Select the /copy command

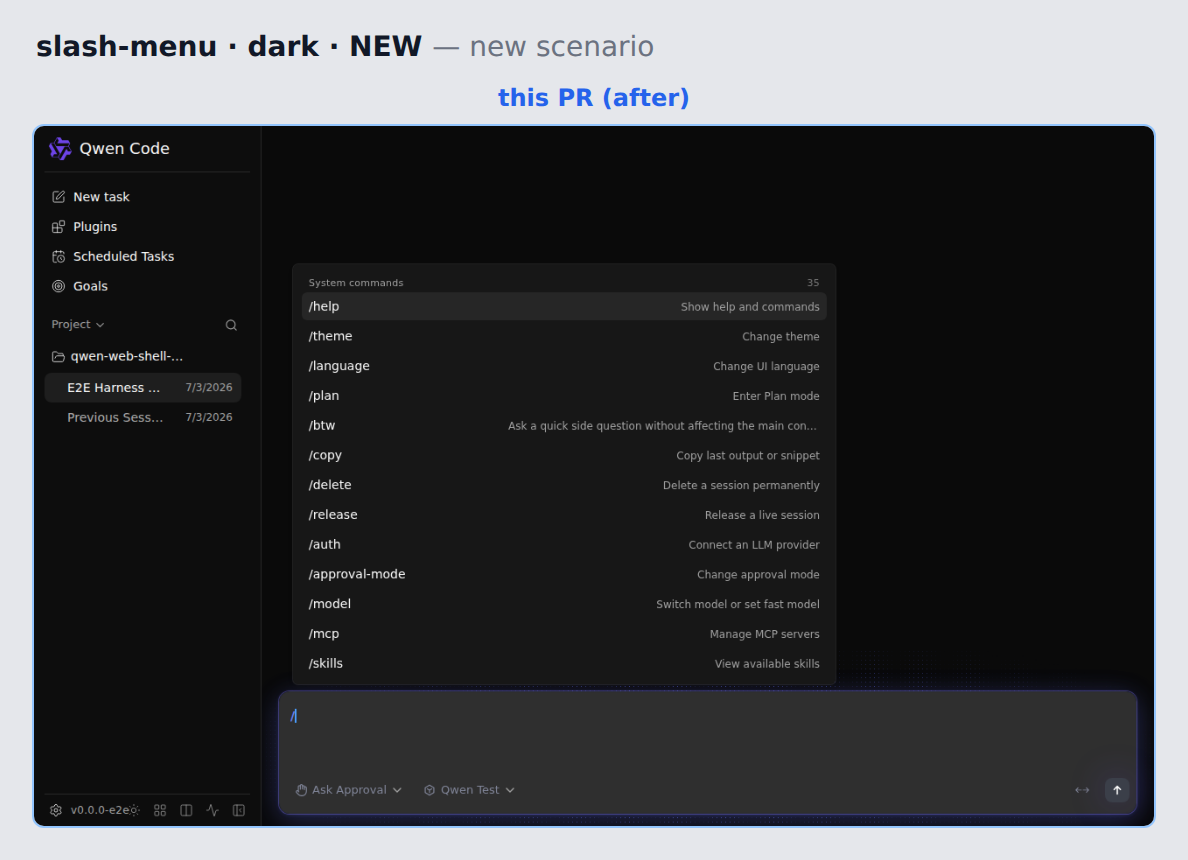pyautogui.click(x=564, y=455)
